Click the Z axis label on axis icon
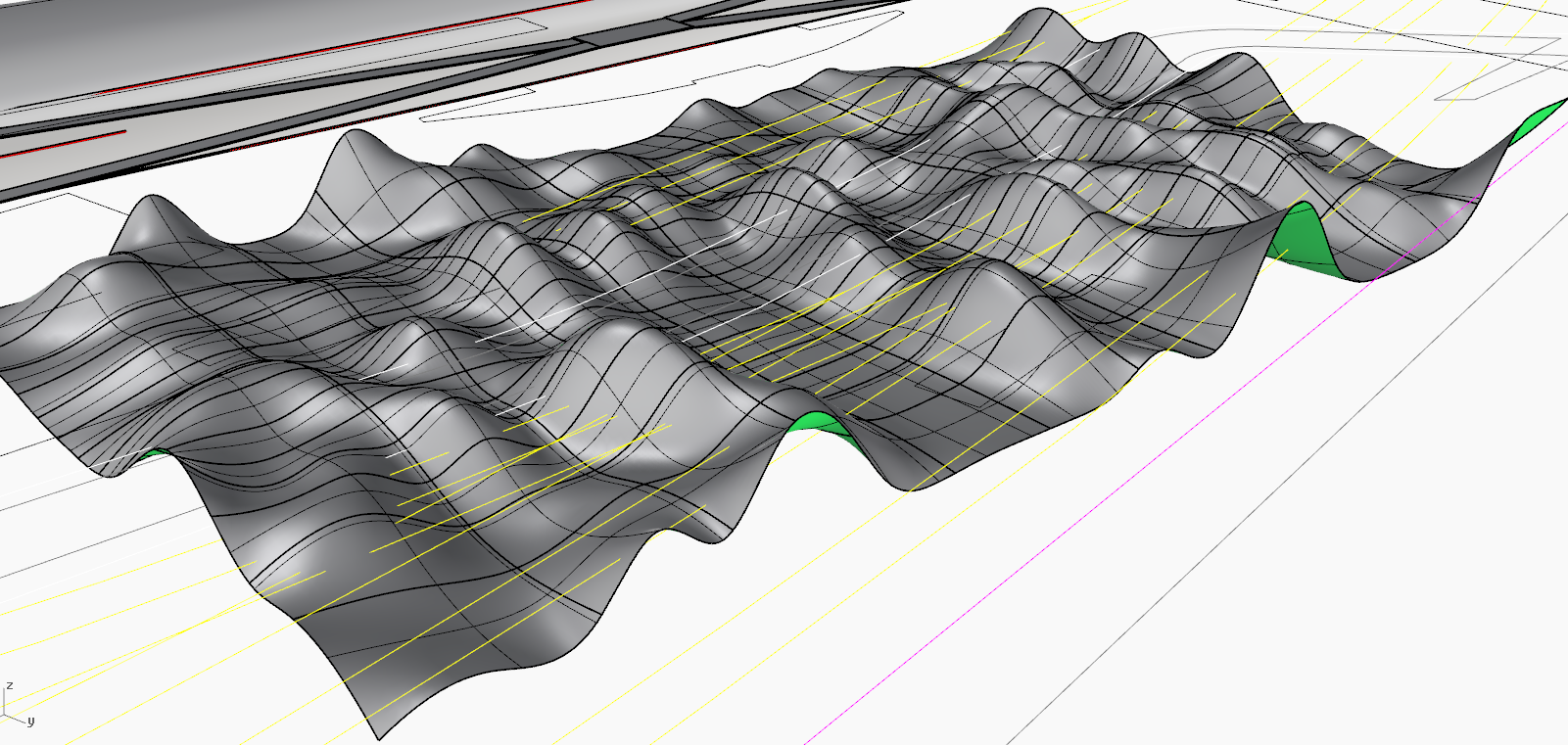The height and width of the screenshot is (745, 1568). pyautogui.click(x=10, y=685)
